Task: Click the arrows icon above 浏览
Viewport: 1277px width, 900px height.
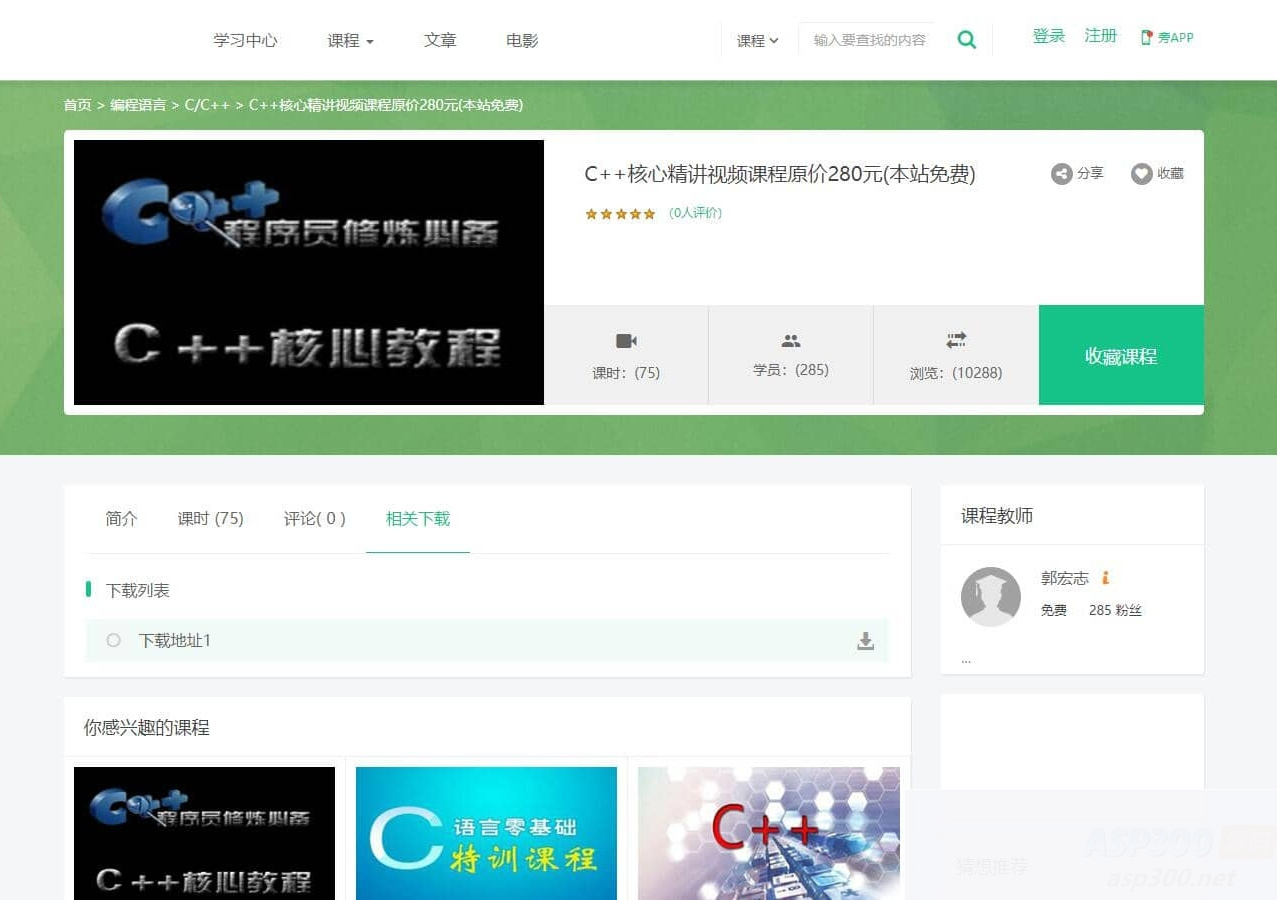Action: pos(955,339)
